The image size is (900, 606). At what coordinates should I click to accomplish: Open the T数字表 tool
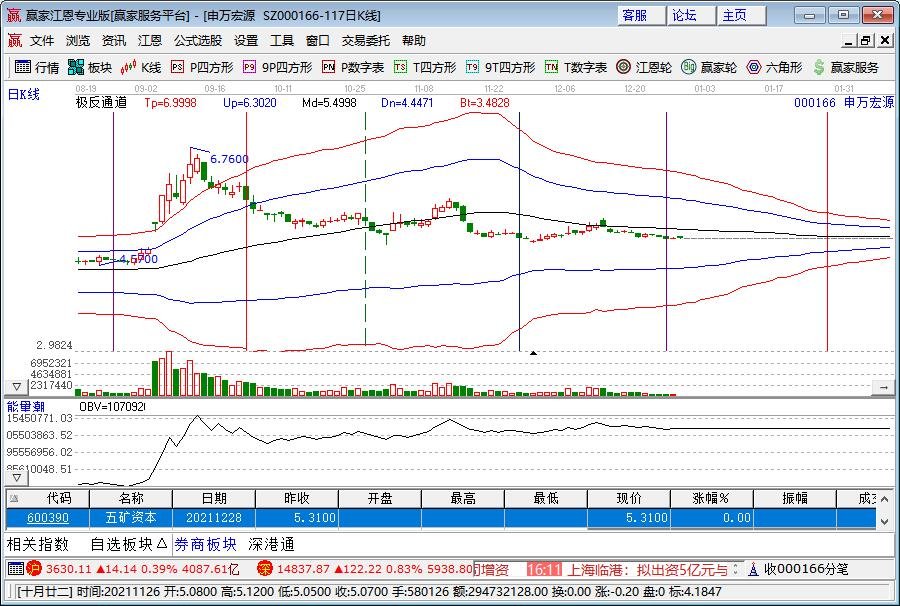point(576,68)
